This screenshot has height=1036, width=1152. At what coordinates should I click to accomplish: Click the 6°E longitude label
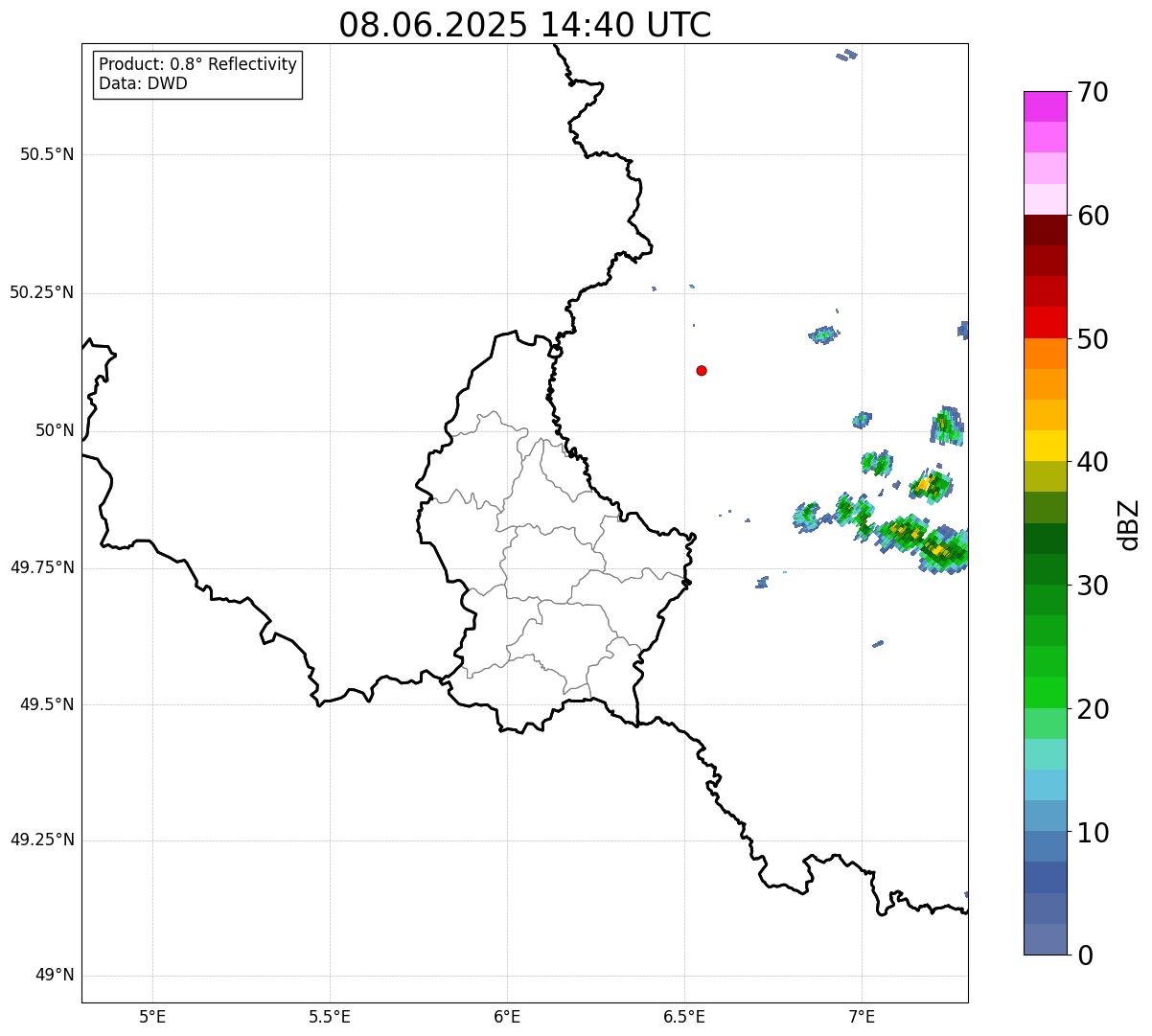pyautogui.click(x=507, y=1016)
